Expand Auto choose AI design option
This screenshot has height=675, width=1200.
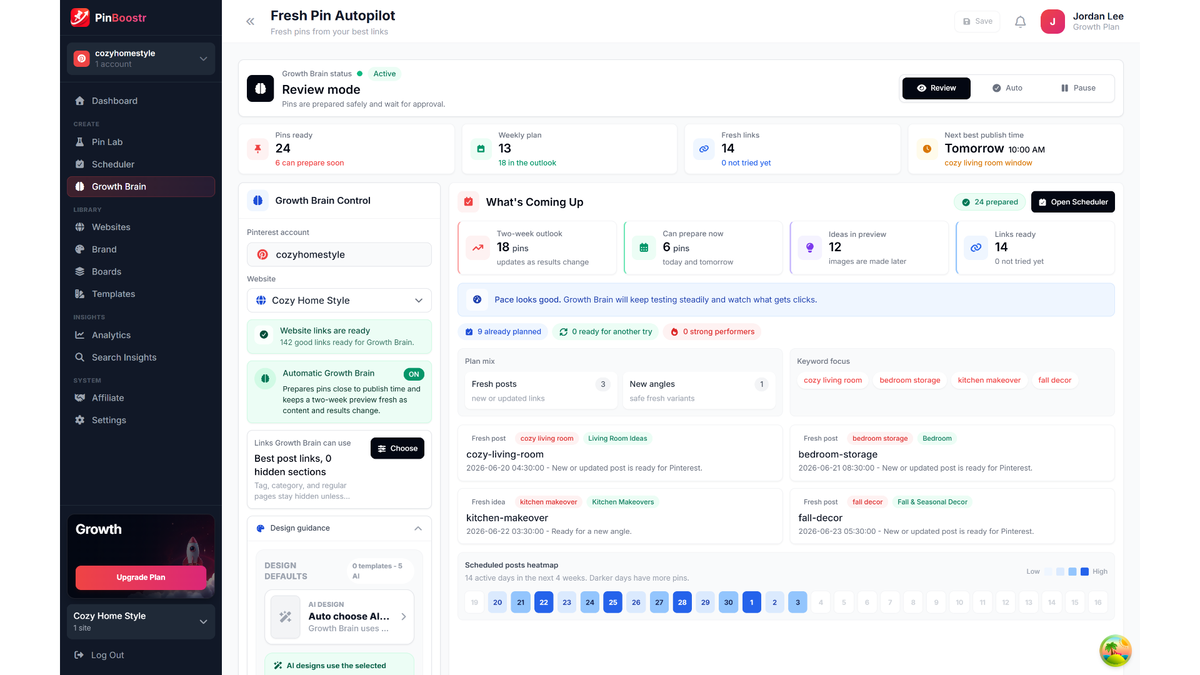pyautogui.click(x=339, y=617)
